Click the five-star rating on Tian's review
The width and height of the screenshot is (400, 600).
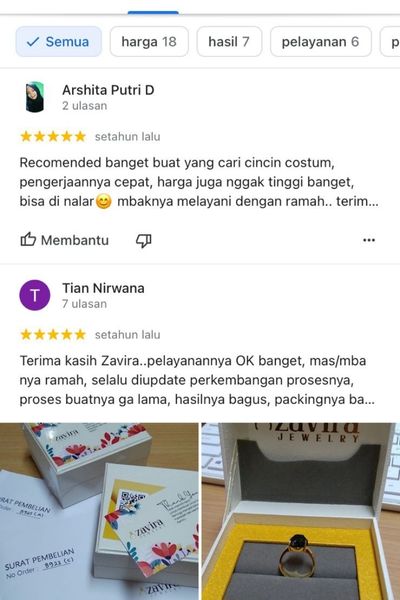53,335
